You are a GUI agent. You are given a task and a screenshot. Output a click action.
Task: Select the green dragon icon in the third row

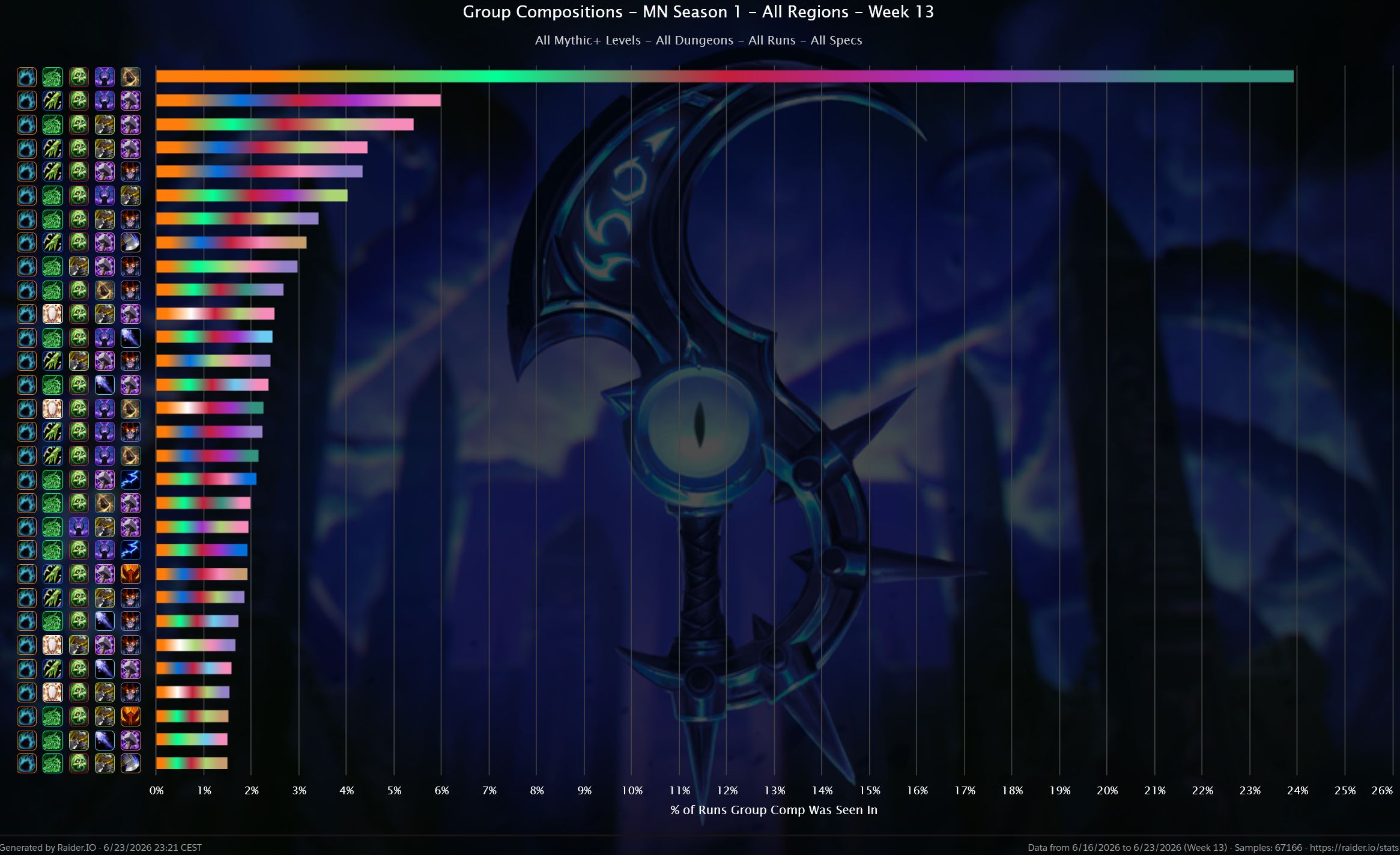tap(52, 124)
